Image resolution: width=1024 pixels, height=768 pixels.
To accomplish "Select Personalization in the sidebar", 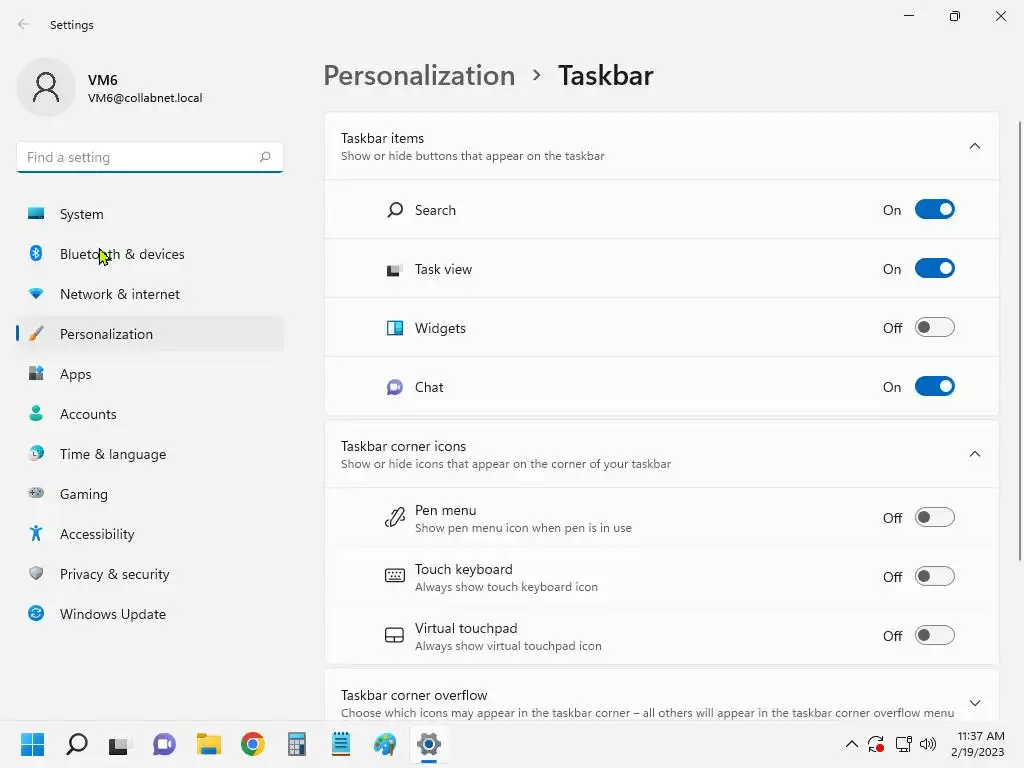I will tap(150, 334).
